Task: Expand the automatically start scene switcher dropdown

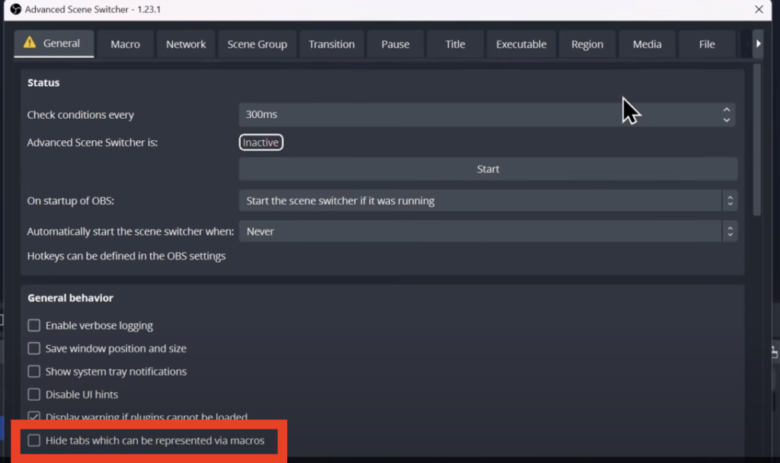Action: point(487,231)
